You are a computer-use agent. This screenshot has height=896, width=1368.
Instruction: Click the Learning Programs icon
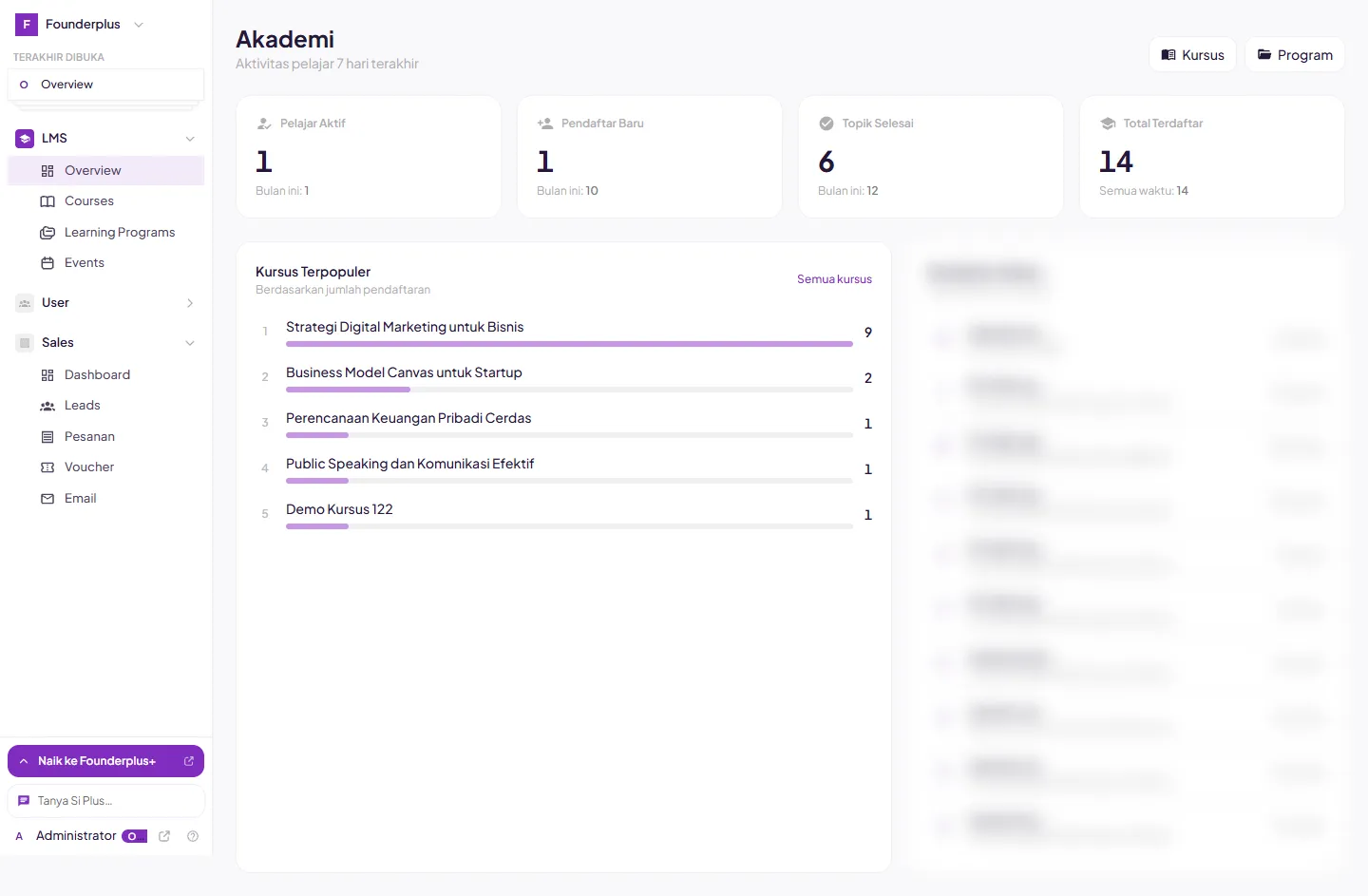pos(47,233)
